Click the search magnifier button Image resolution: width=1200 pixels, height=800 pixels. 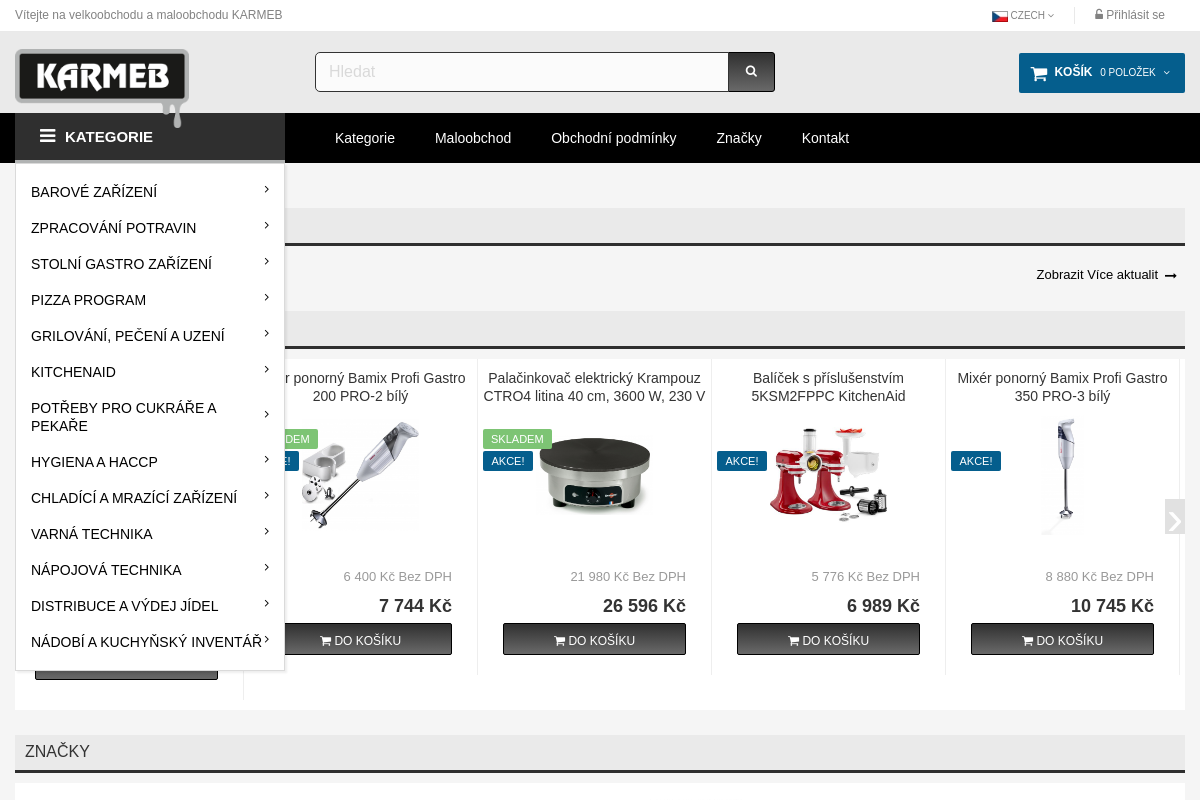tap(751, 72)
